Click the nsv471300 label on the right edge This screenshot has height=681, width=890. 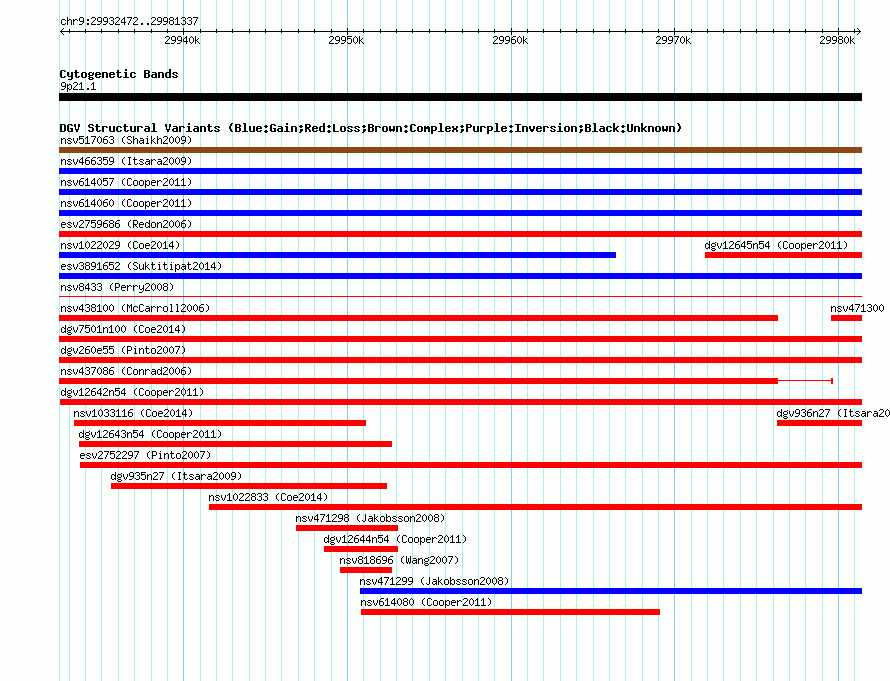click(x=857, y=308)
